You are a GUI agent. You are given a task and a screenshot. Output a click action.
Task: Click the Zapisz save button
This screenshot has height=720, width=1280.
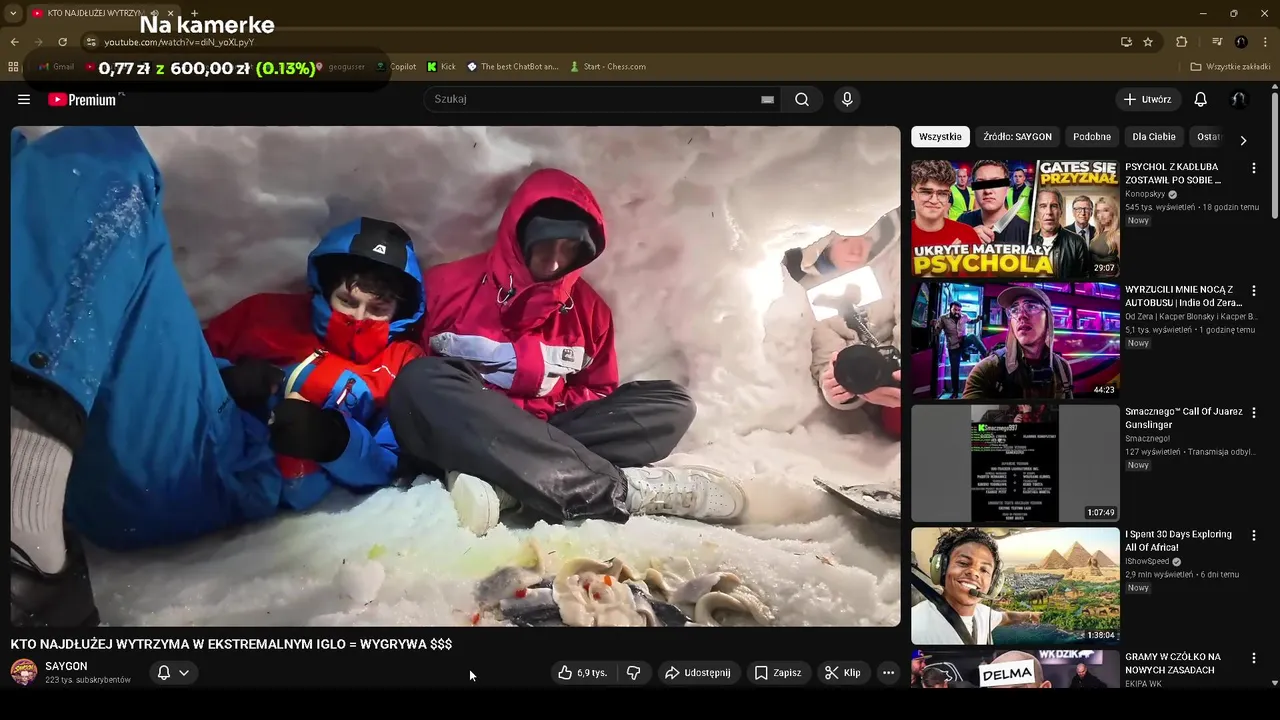tap(778, 673)
